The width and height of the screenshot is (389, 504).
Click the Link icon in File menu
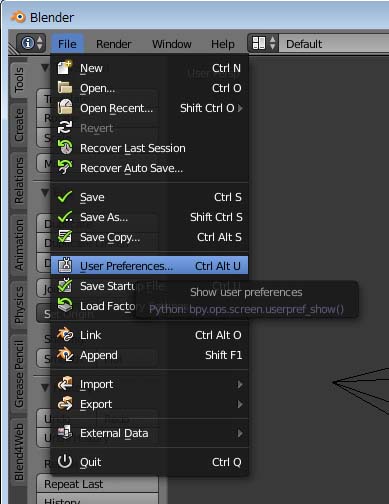click(x=65, y=334)
